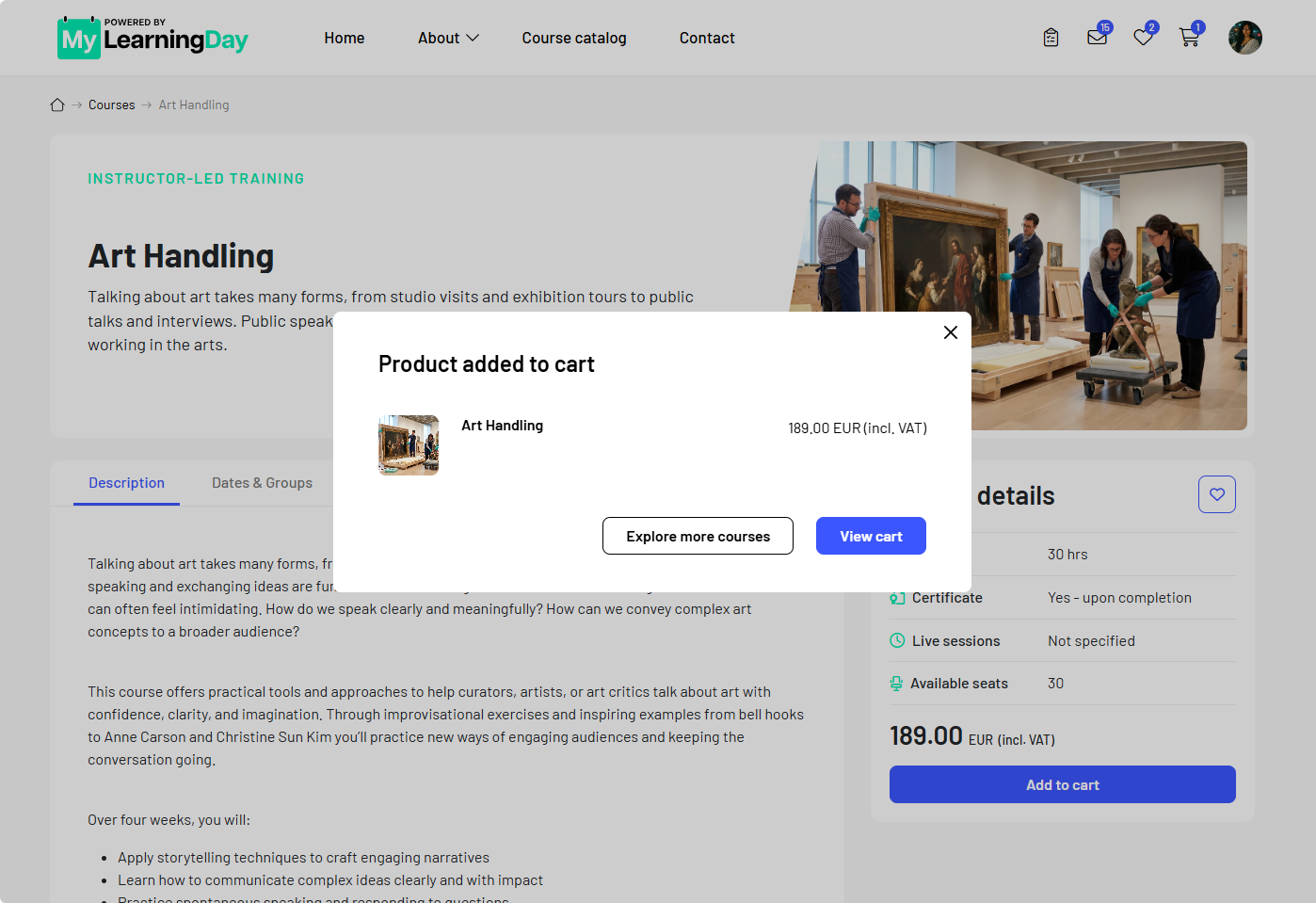Click the MyLearningDay logo

[152, 38]
